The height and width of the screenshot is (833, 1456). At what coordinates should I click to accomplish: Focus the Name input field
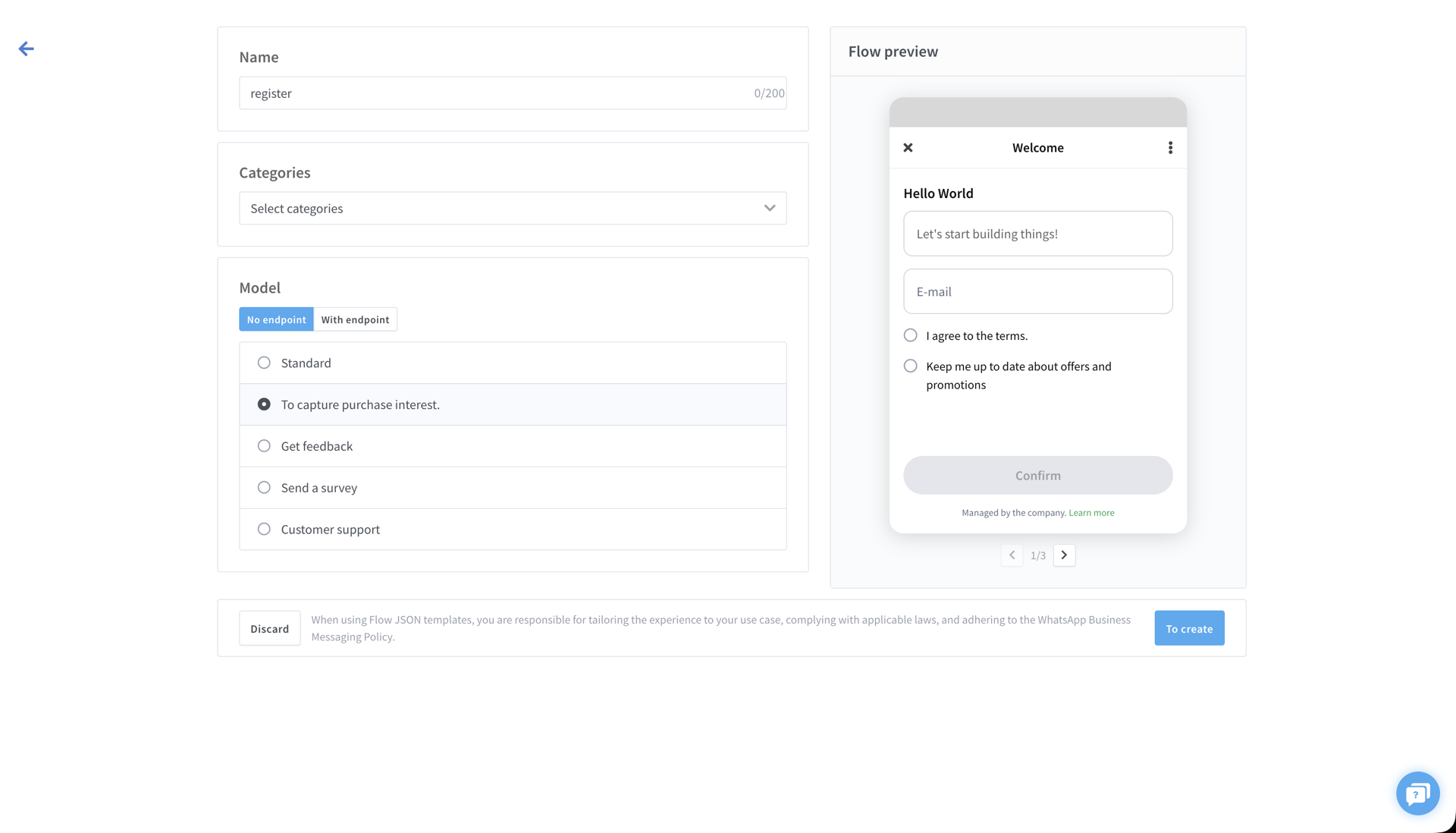point(513,93)
